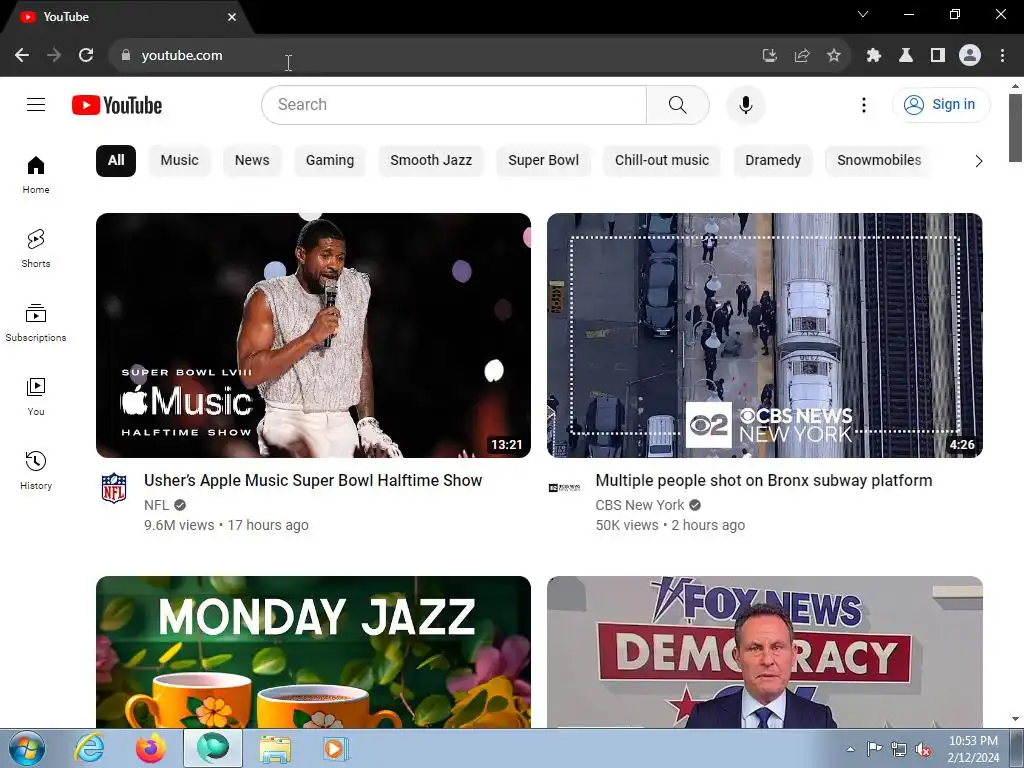Viewport: 1024px width, 768px height.
Task: Show hidden system tray icons
Action: click(850, 749)
